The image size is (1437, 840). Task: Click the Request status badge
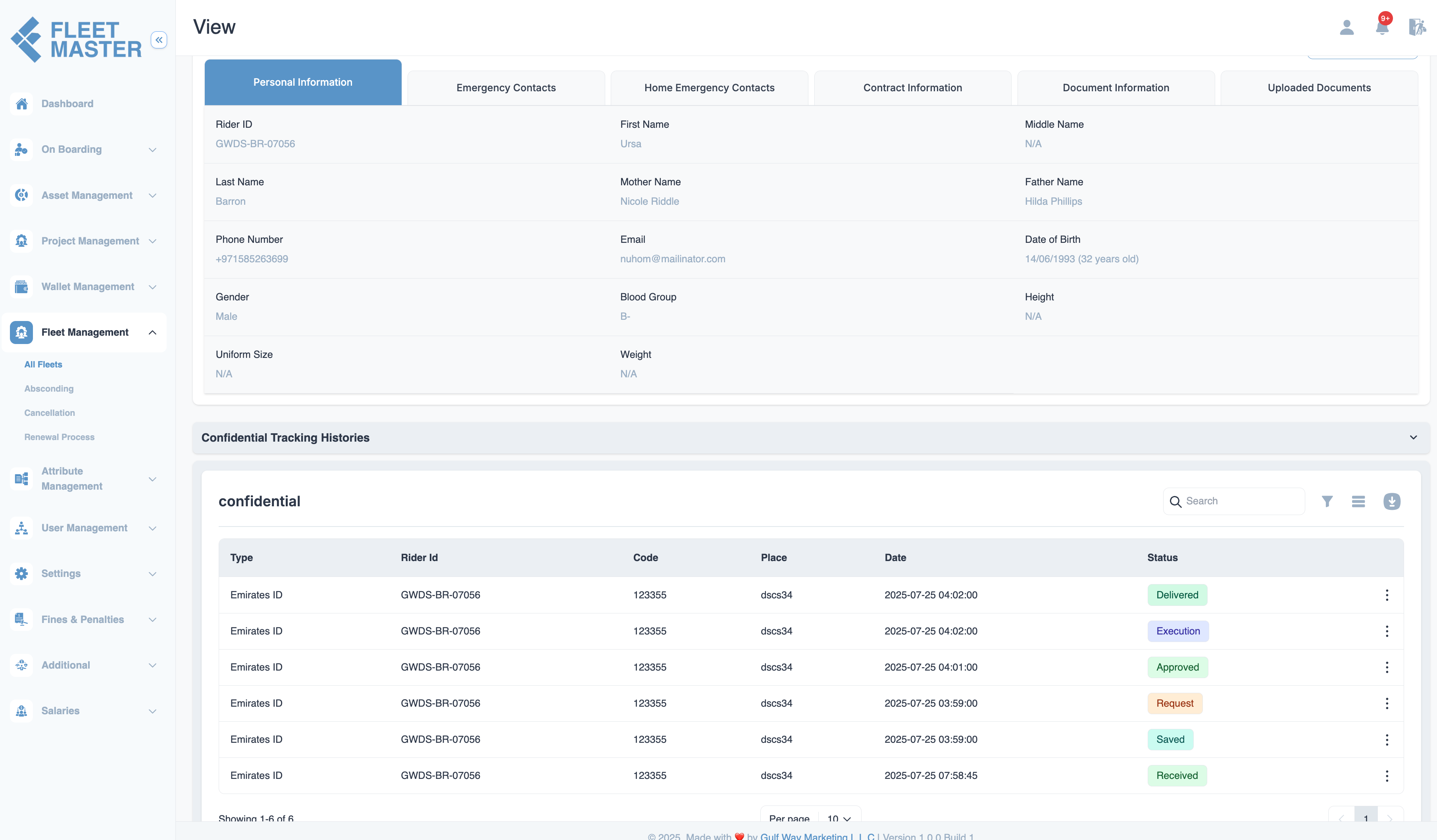click(x=1175, y=703)
